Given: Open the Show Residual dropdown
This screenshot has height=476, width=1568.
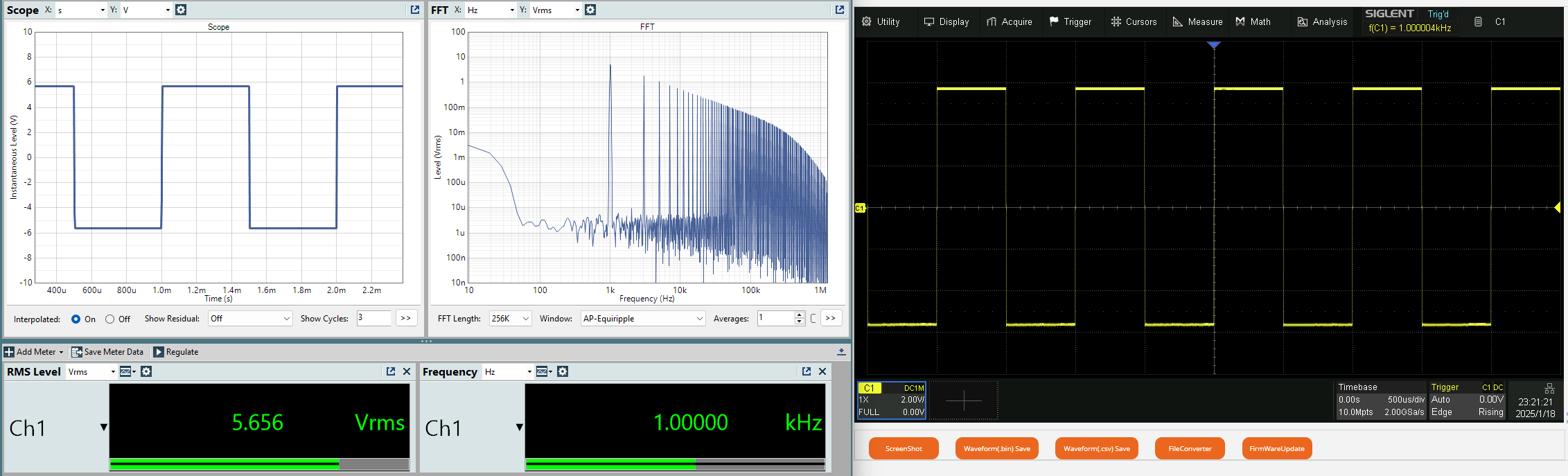Looking at the screenshot, I should point(251,319).
